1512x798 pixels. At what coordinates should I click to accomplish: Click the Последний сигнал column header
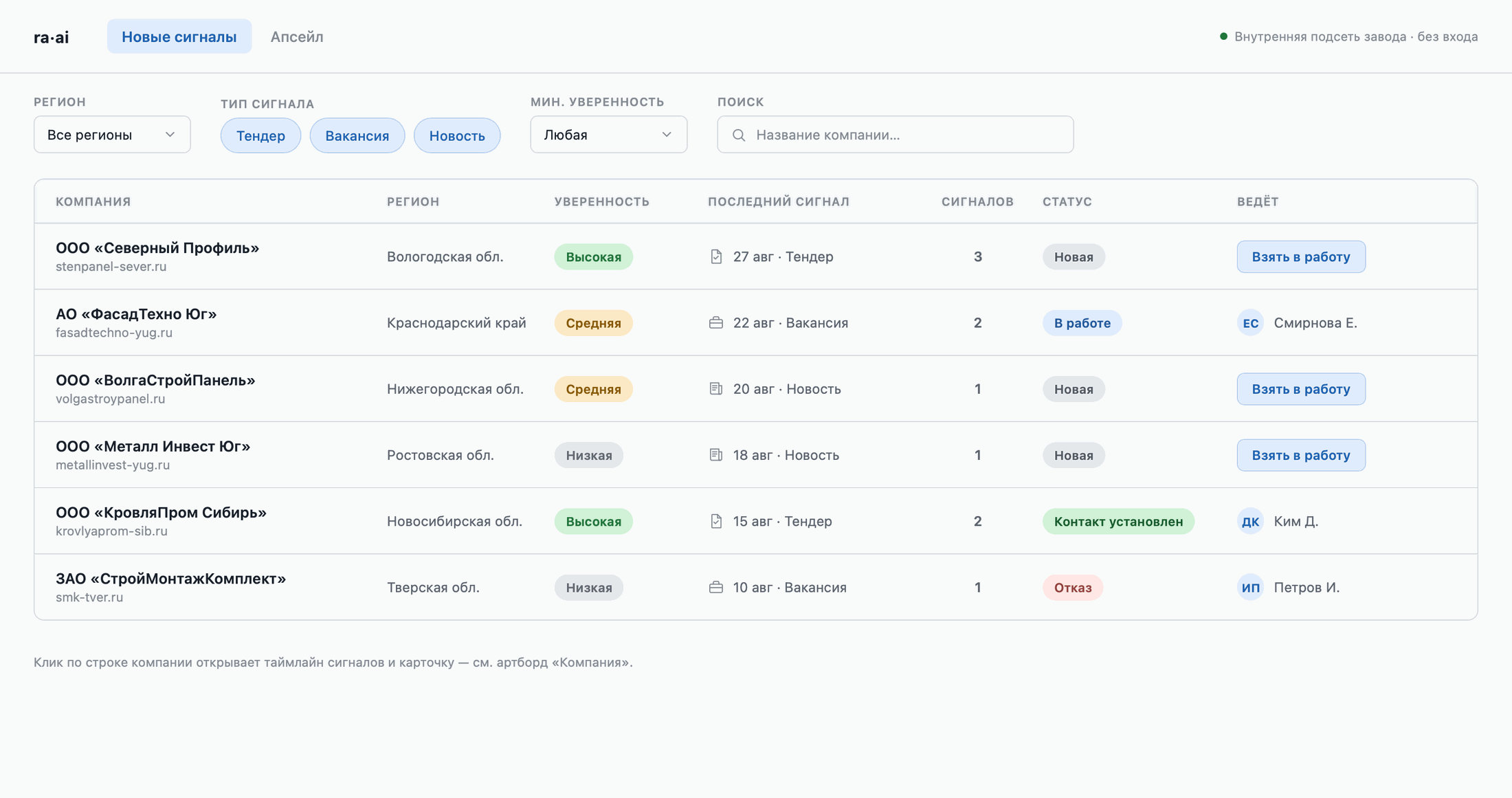click(779, 201)
